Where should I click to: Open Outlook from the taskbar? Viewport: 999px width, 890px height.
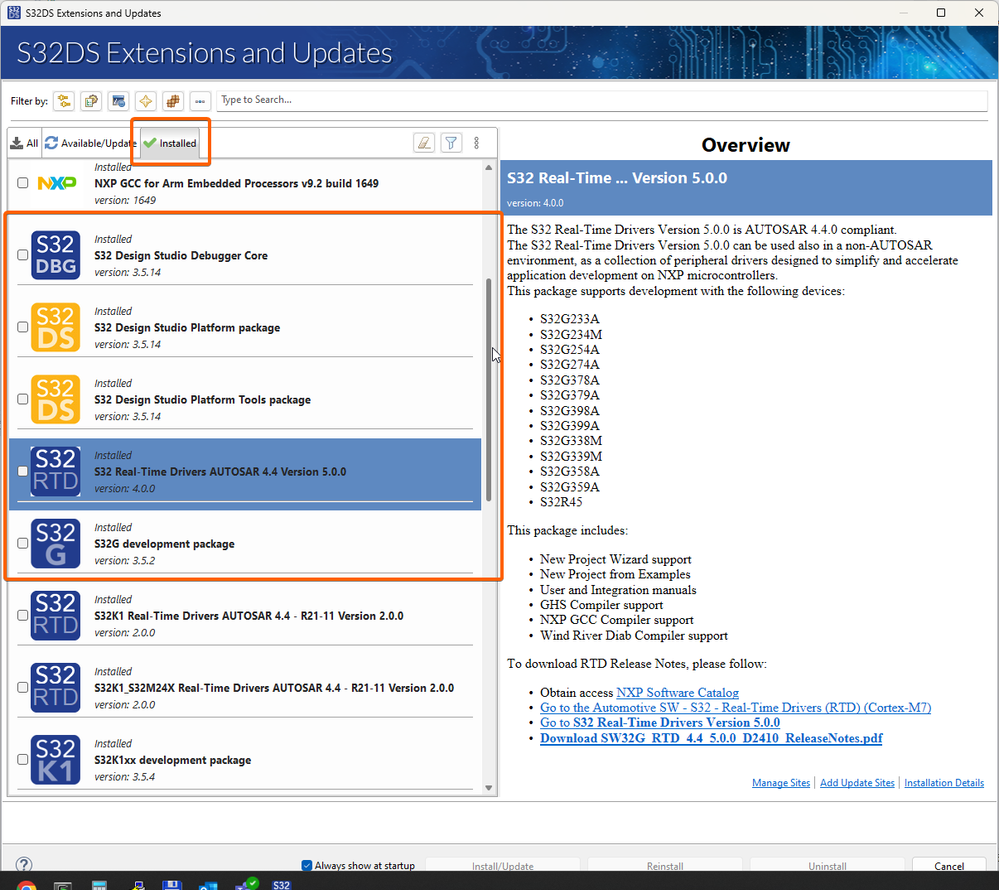click(x=208, y=886)
